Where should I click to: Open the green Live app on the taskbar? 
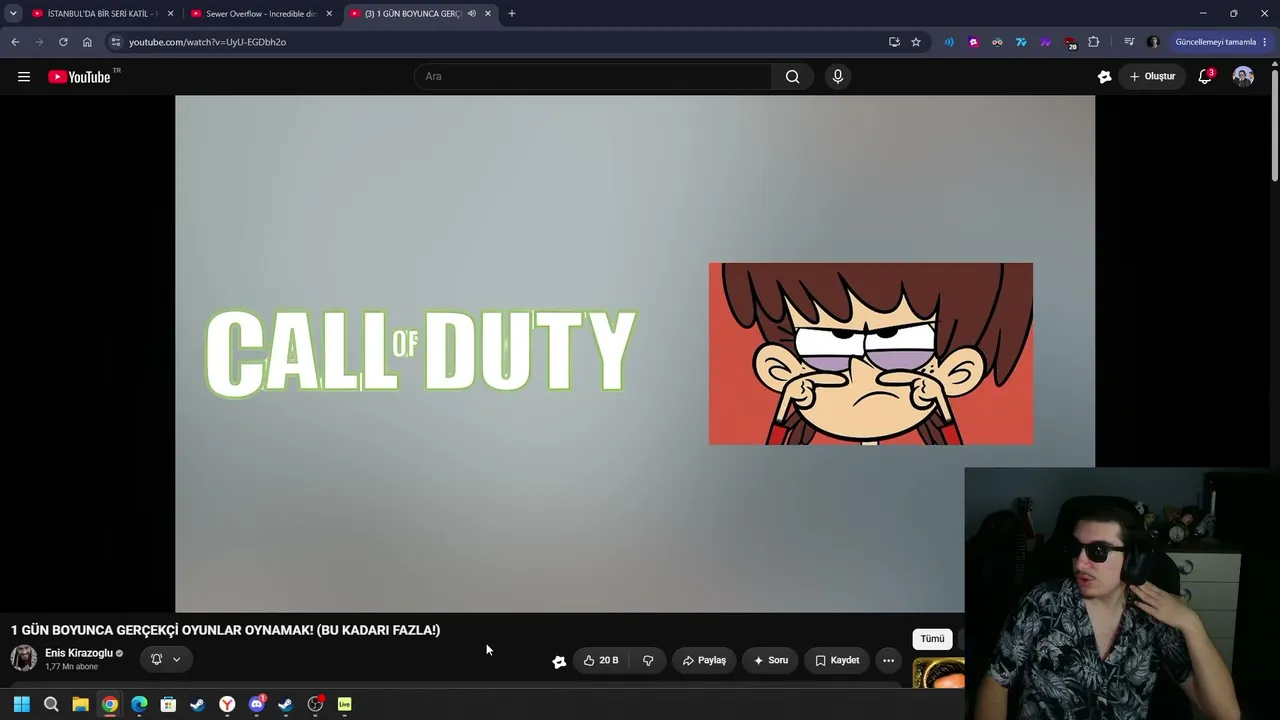[345, 704]
